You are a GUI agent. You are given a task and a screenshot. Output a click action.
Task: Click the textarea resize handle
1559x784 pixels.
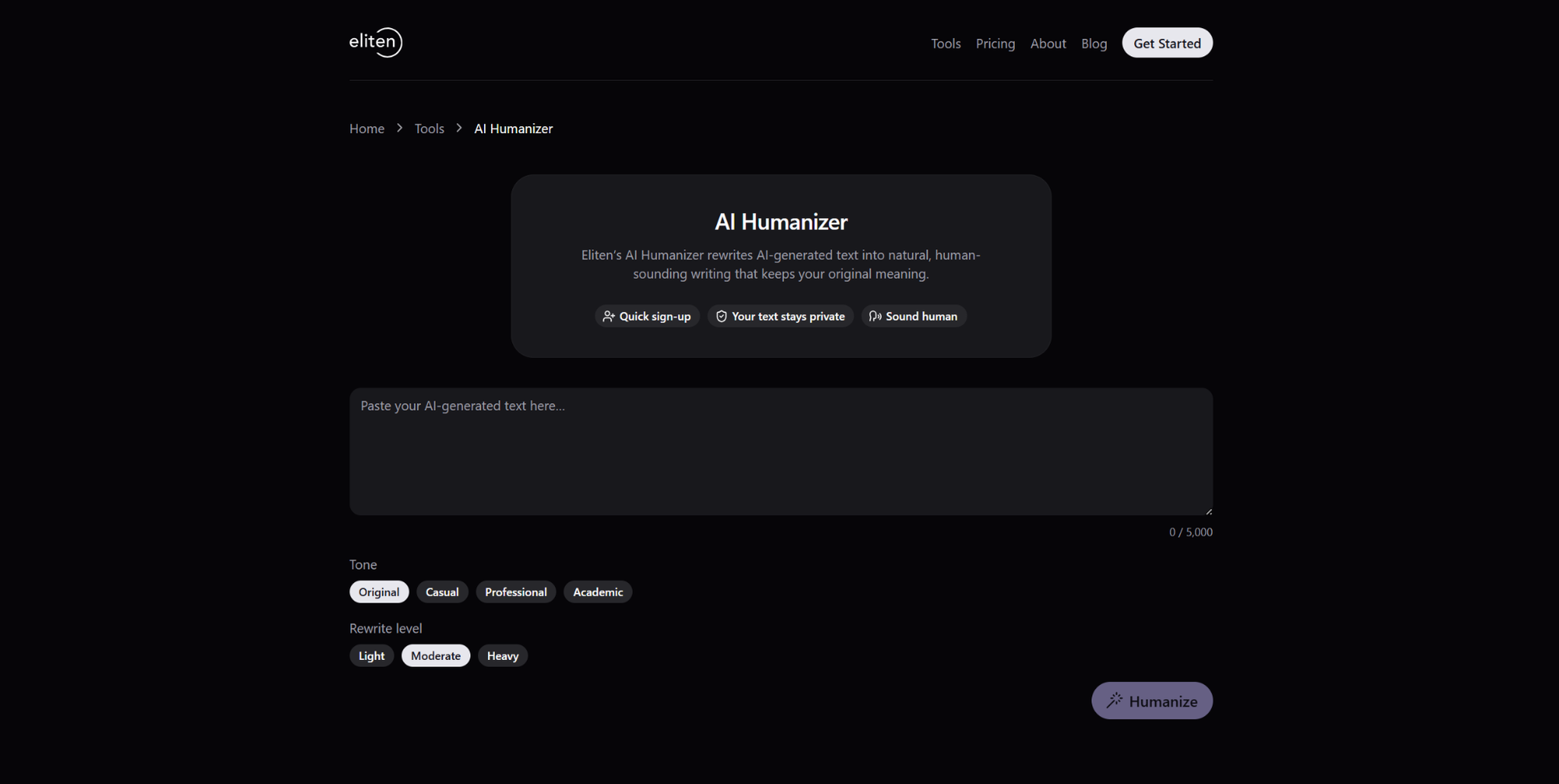coord(1208,511)
